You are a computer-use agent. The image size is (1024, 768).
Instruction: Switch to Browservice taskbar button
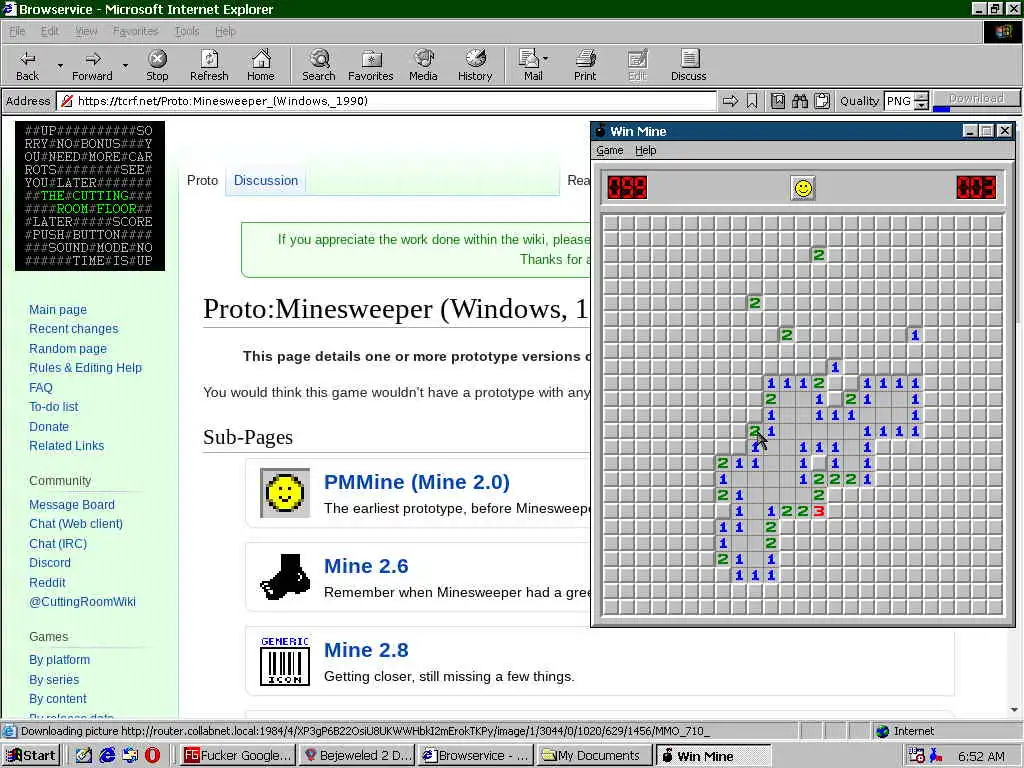[x=476, y=755]
